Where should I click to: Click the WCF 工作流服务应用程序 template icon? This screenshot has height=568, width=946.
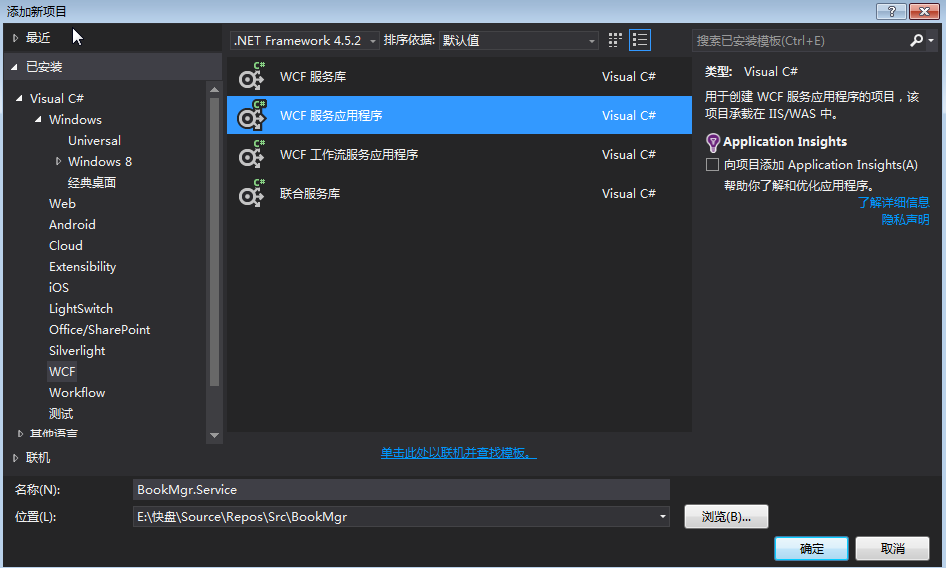tap(251, 155)
